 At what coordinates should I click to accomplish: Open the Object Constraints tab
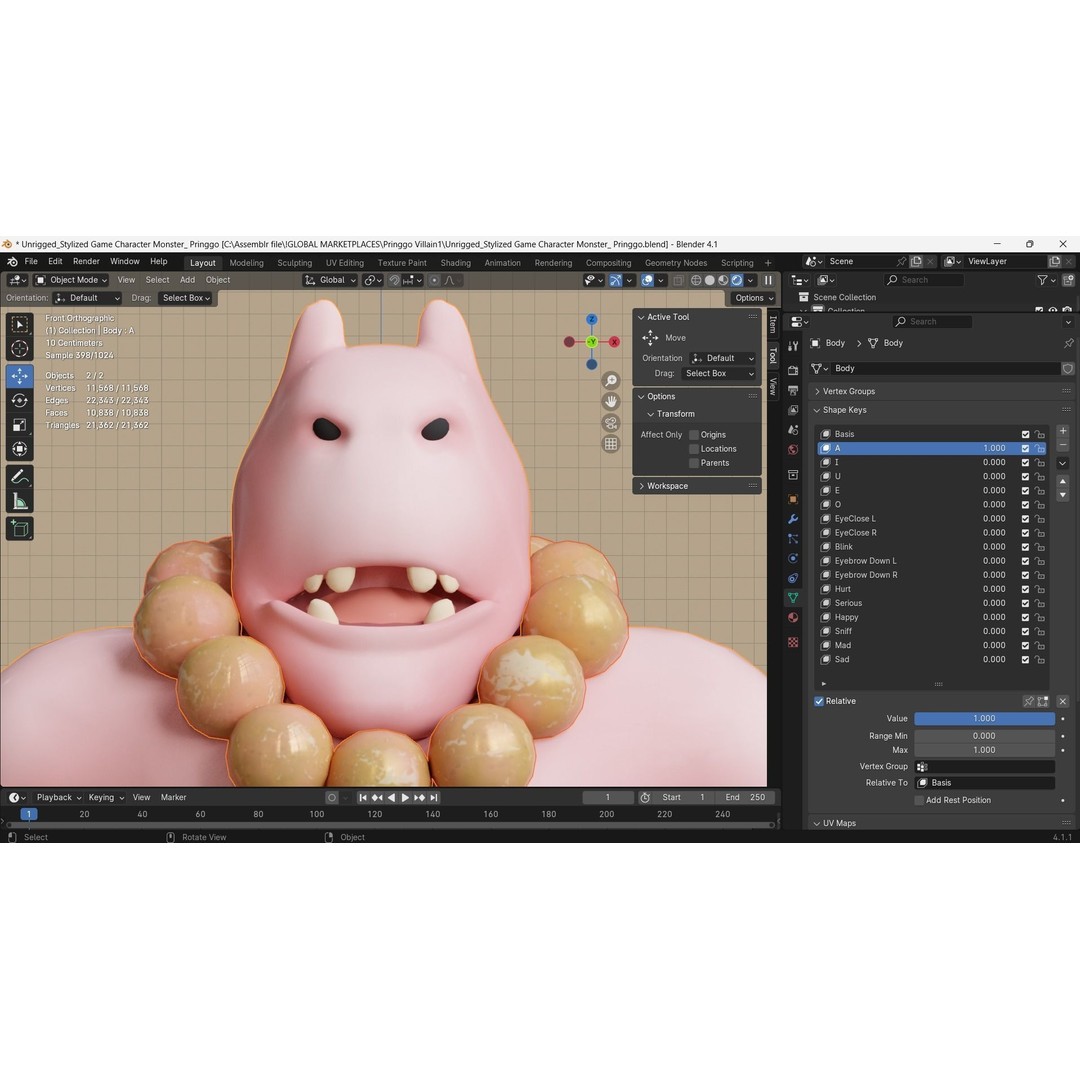[793, 578]
